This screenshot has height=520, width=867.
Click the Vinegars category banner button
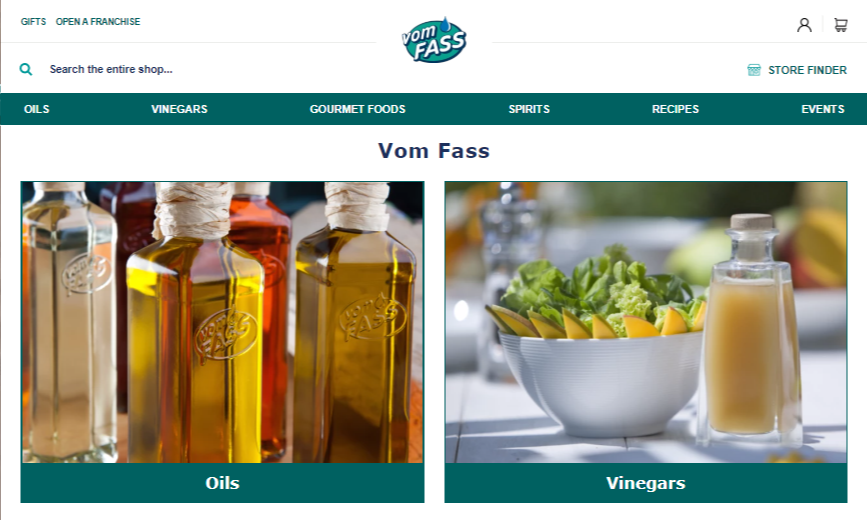[646, 483]
